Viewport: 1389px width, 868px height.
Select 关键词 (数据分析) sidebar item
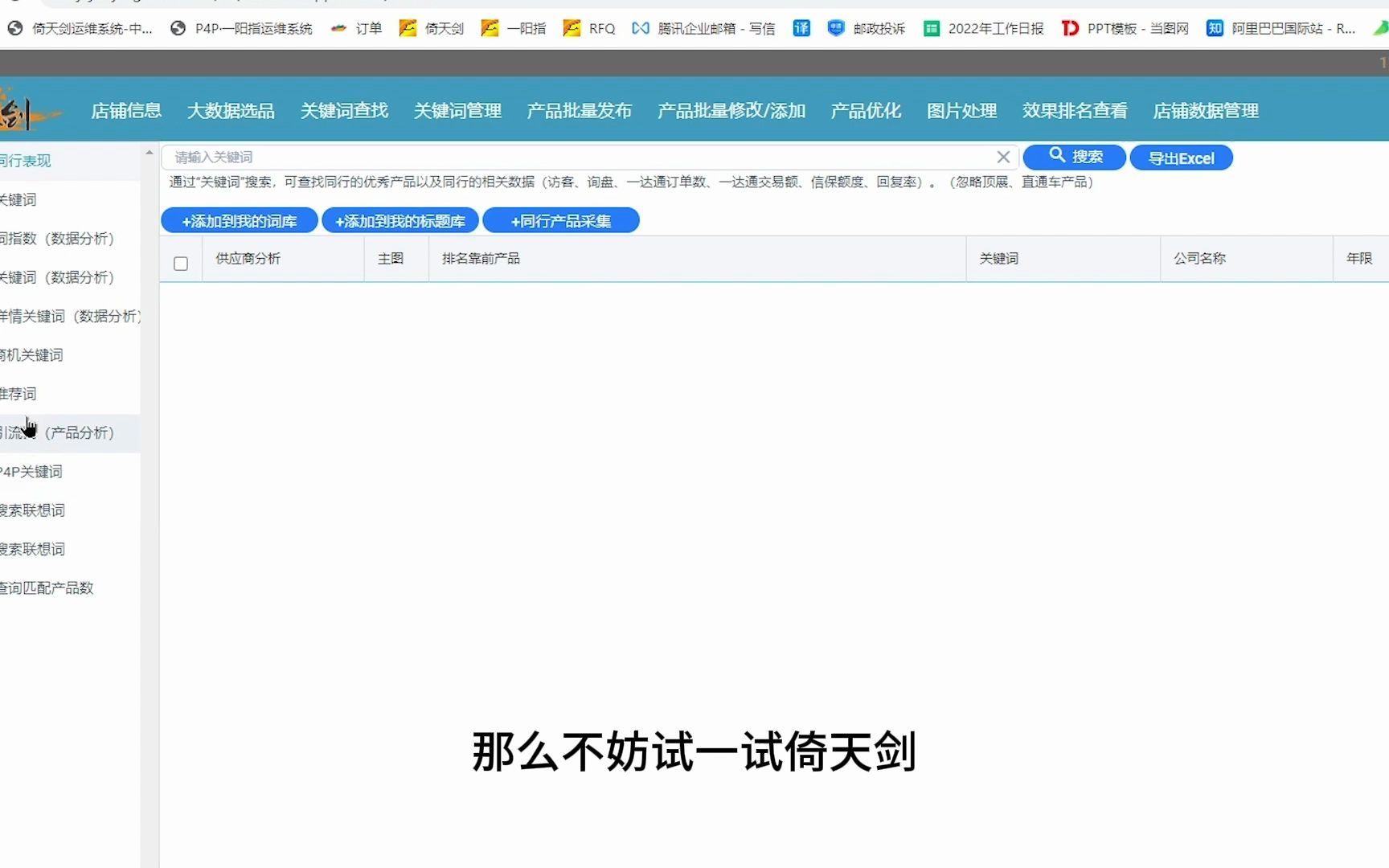pyautogui.click(x=70, y=277)
